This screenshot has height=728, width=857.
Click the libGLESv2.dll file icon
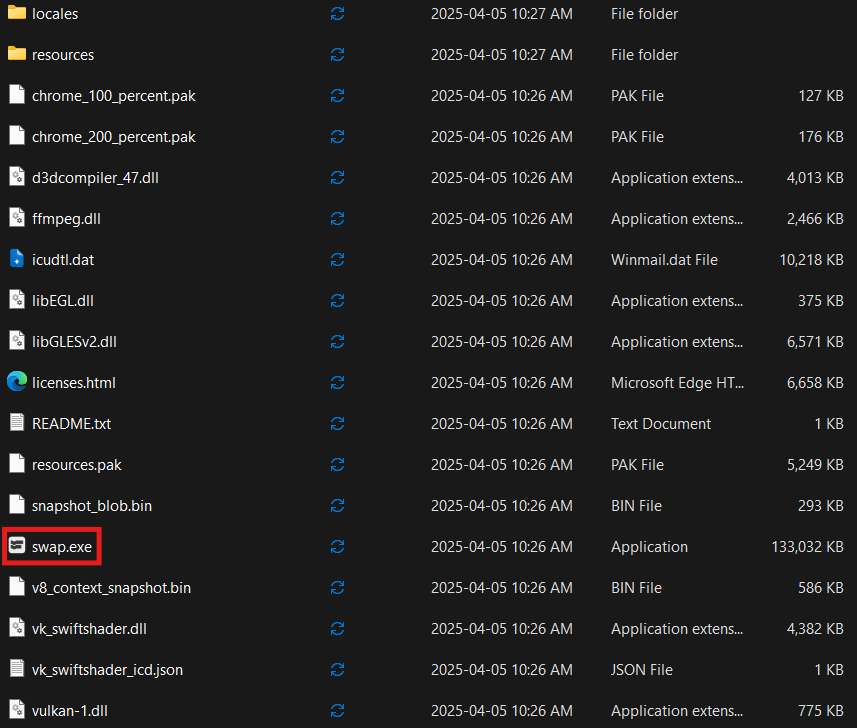[17, 340]
